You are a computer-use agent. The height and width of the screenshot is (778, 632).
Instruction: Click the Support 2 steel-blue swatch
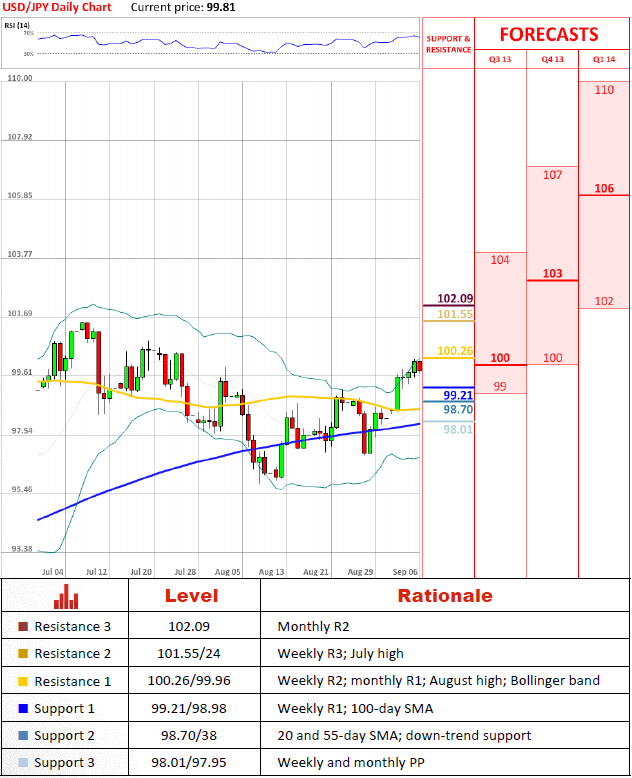[x=23, y=735]
